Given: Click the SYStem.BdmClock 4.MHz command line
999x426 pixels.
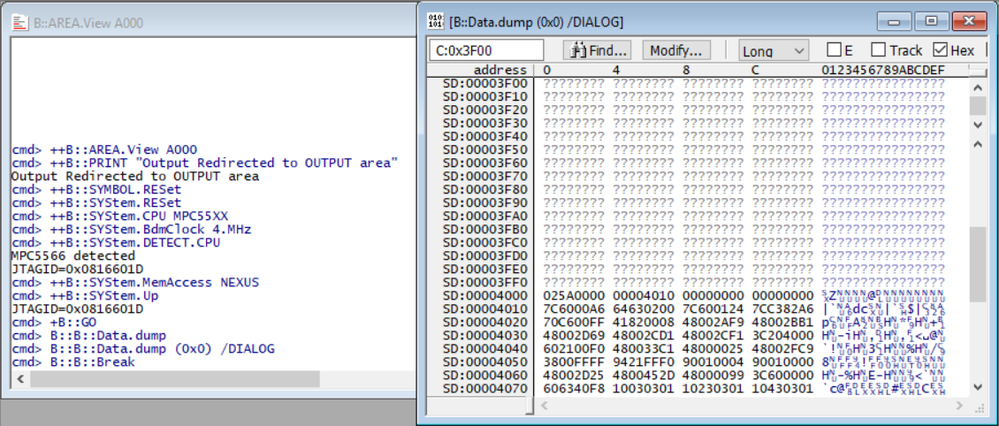Looking at the screenshot, I should tap(131, 229).
